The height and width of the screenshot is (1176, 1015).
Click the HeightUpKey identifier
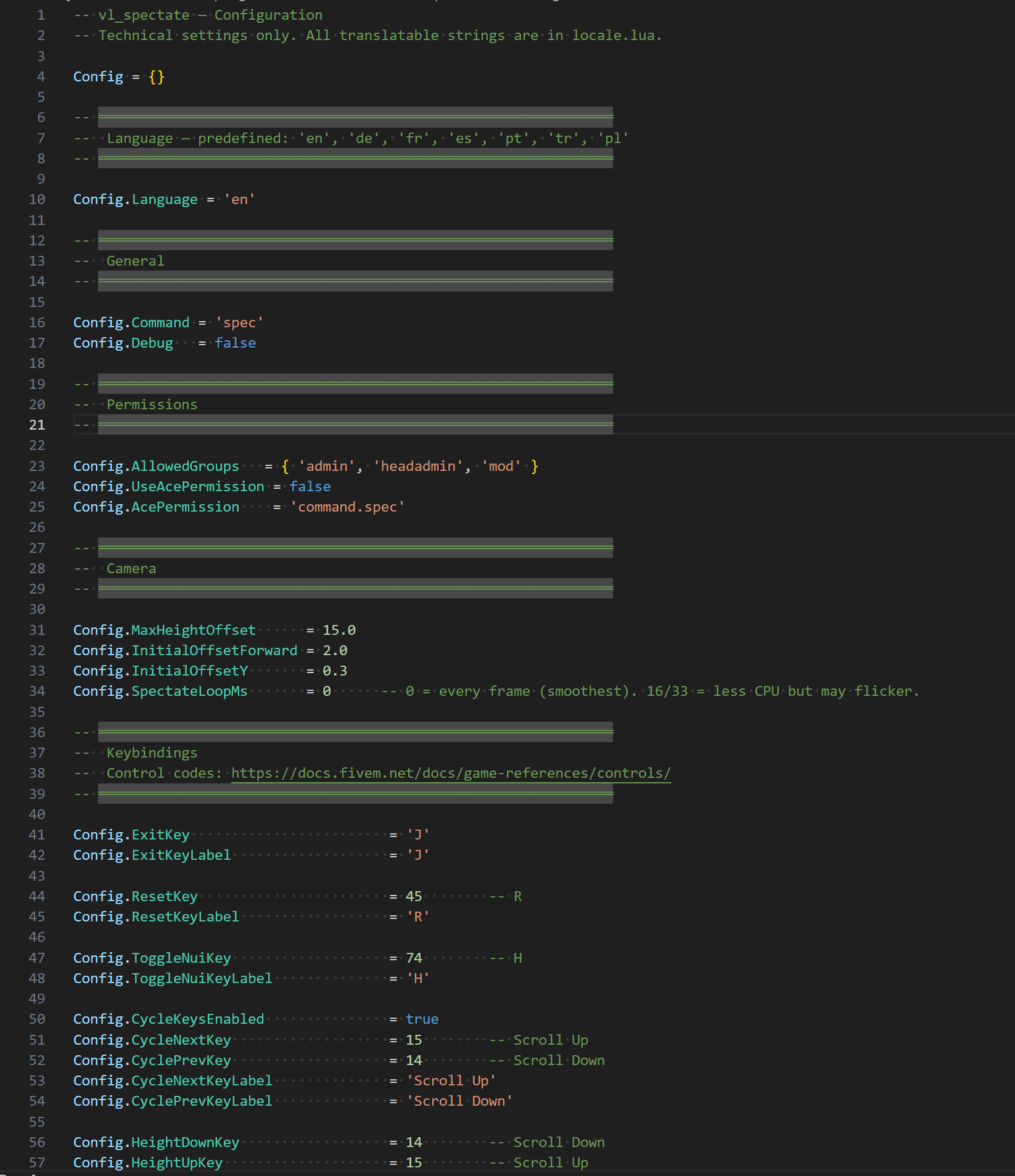click(177, 1162)
